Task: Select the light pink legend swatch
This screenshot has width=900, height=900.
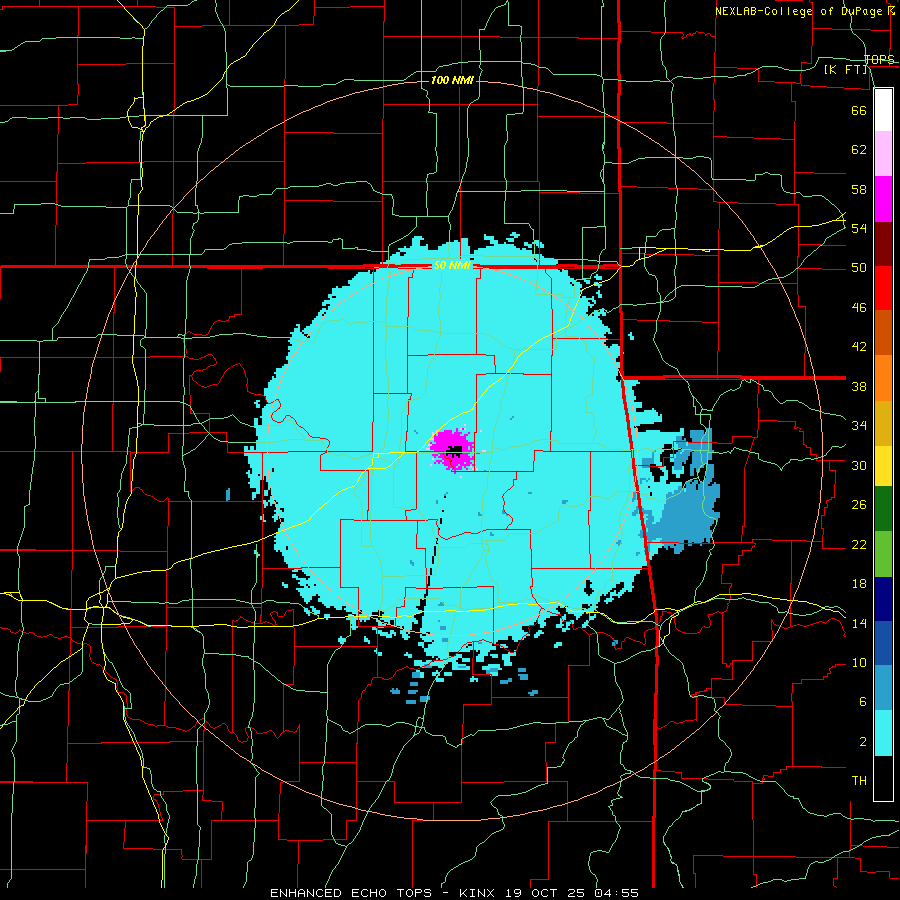Action: click(883, 154)
